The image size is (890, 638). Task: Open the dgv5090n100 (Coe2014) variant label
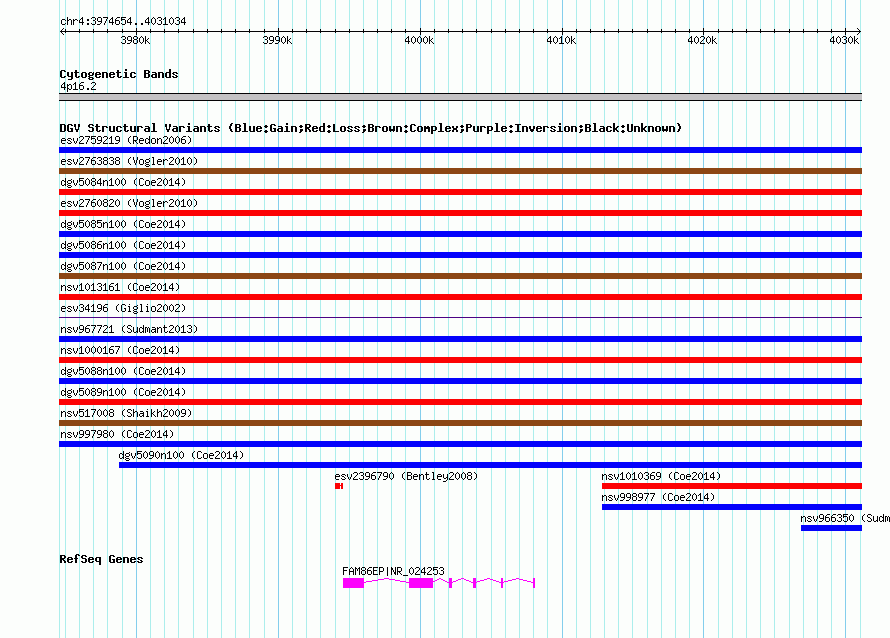(181, 455)
